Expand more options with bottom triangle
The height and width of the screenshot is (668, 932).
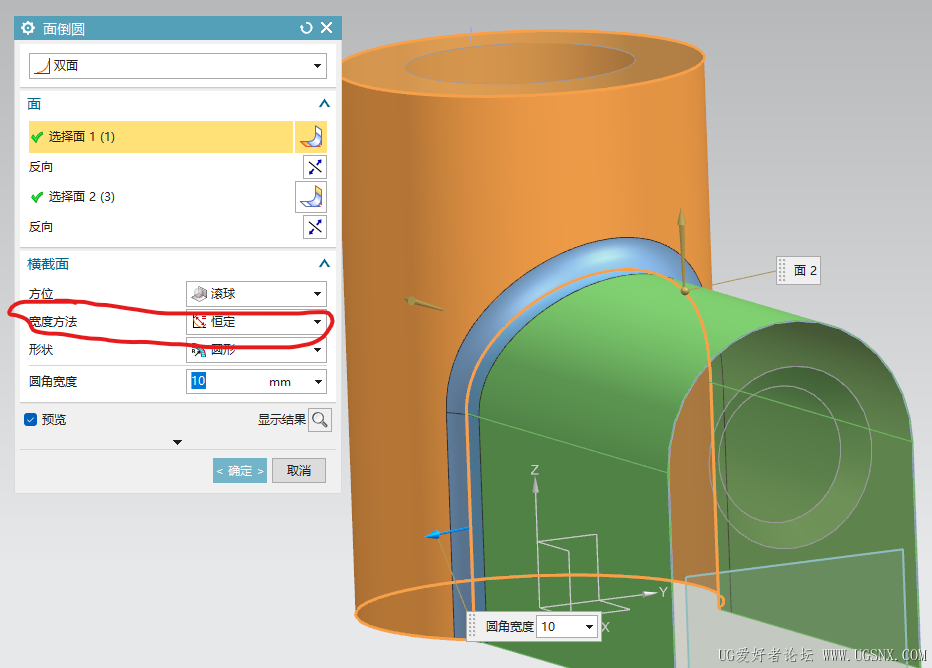click(x=178, y=442)
